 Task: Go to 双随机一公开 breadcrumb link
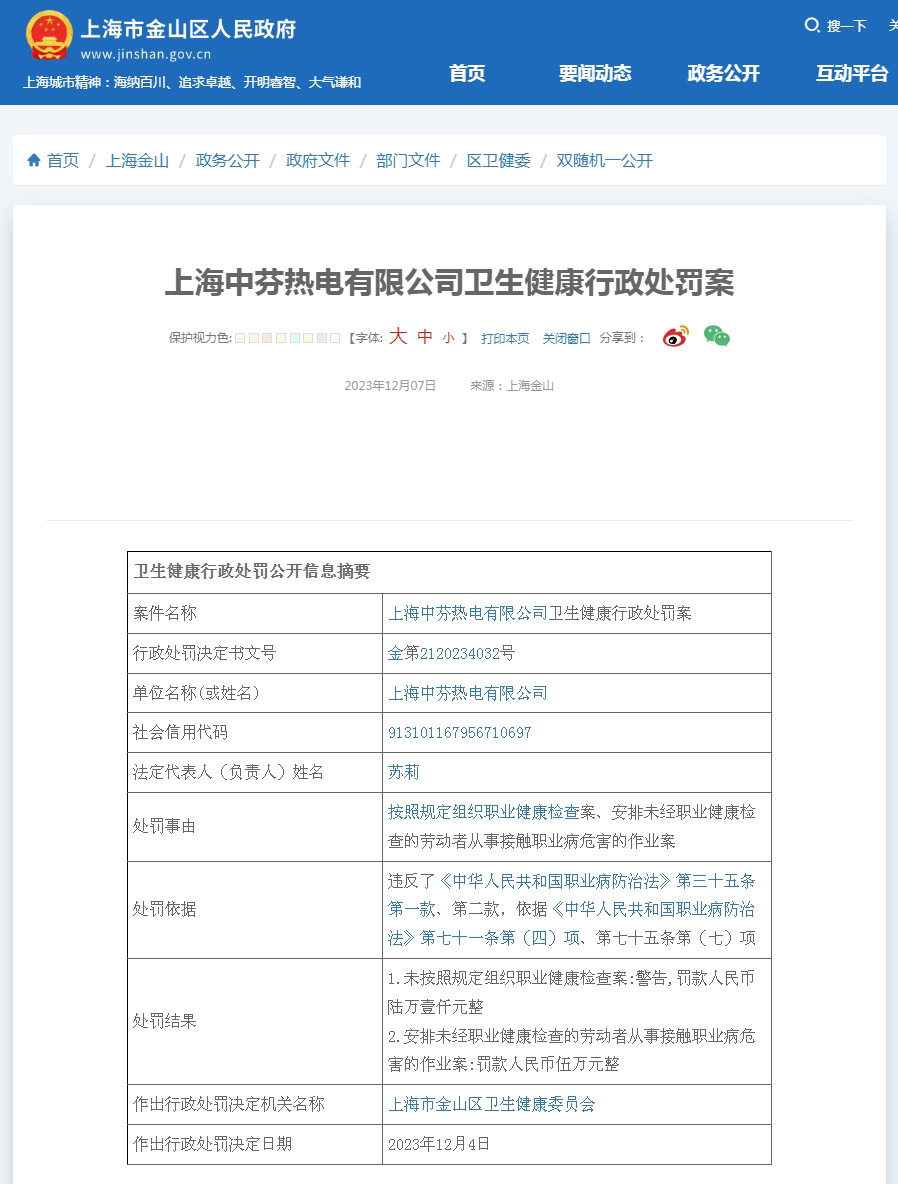[x=604, y=160]
